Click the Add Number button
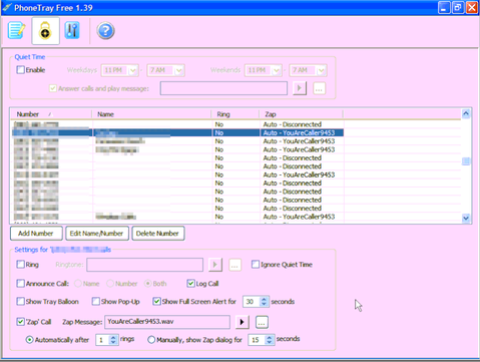The height and width of the screenshot is (362, 480). pyautogui.click(x=36, y=233)
